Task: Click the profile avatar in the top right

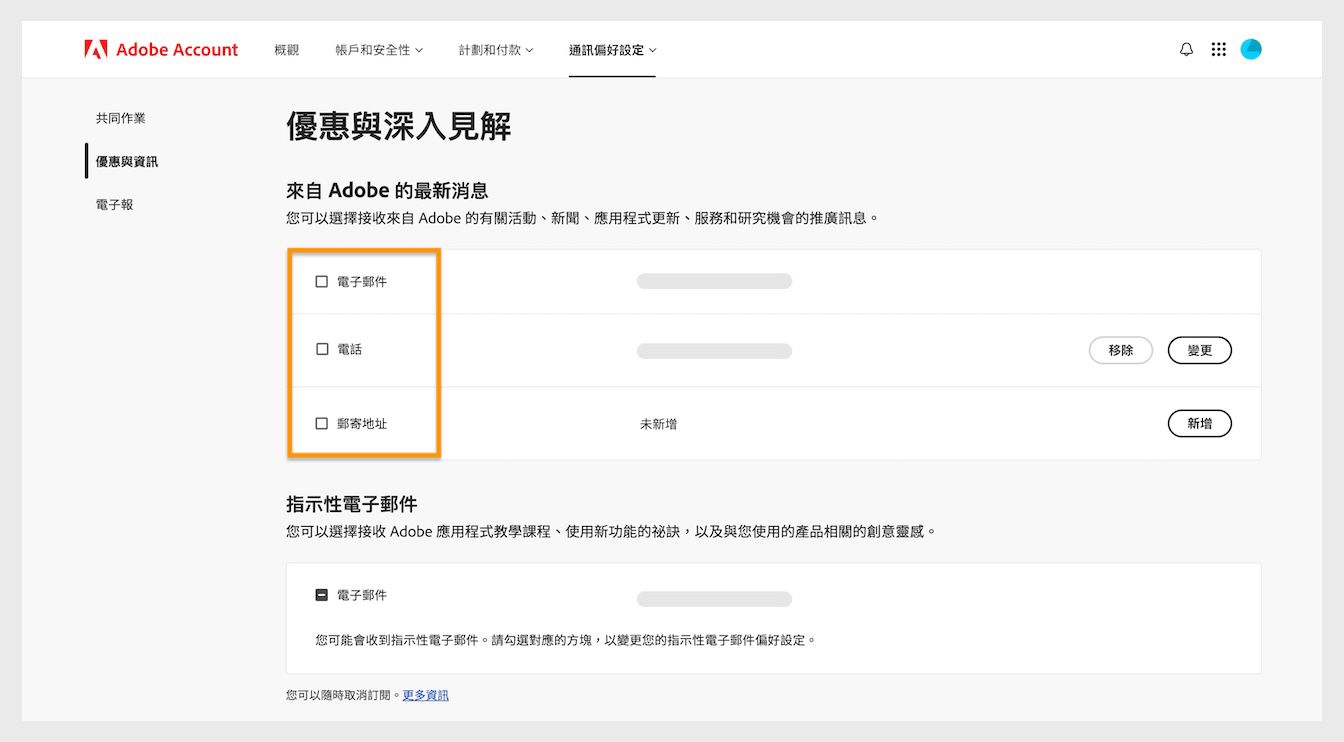Action: click(x=1250, y=48)
